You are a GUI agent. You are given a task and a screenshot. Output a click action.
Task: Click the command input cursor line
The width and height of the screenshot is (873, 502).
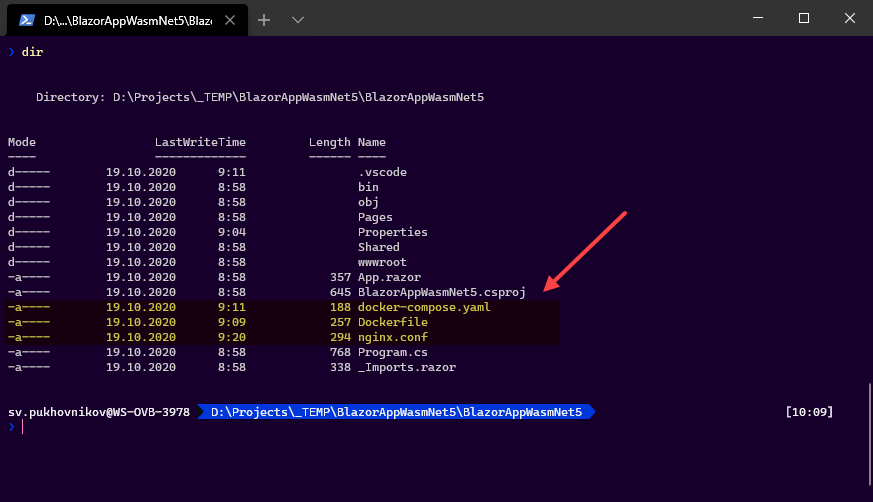(x=22, y=427)
